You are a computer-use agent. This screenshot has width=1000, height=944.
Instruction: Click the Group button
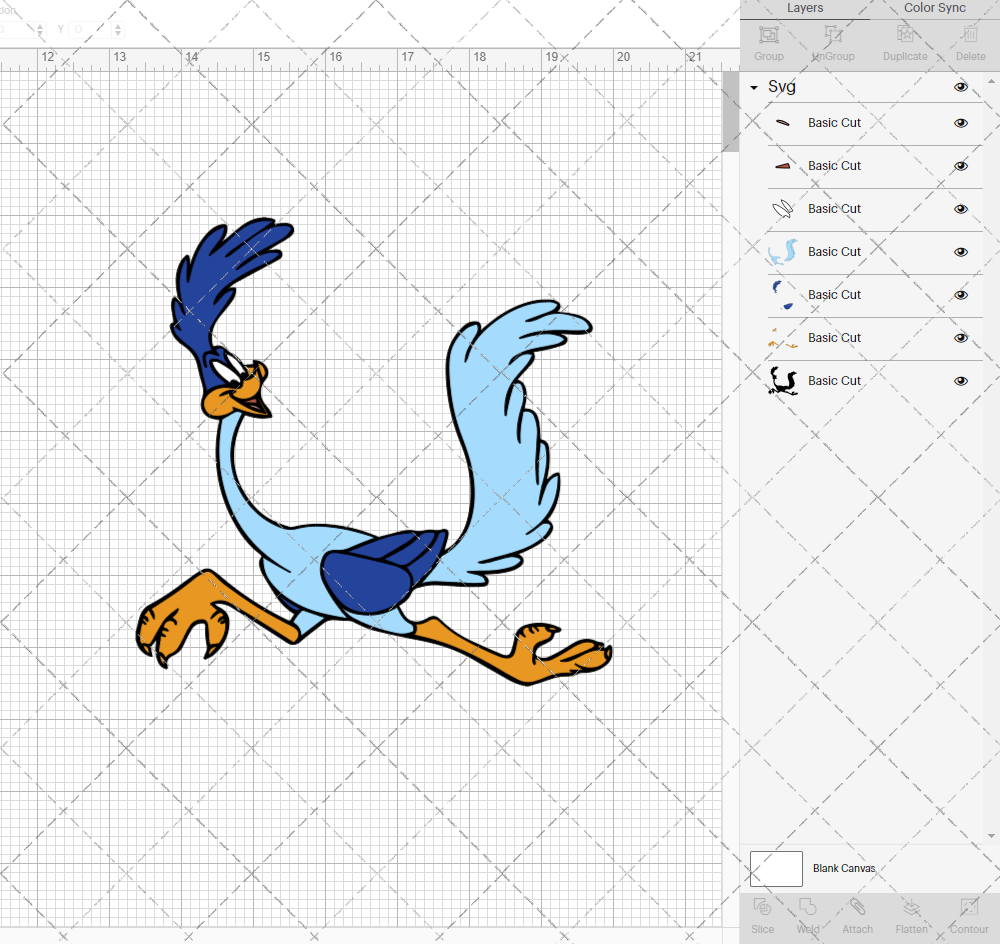[768, 45]
